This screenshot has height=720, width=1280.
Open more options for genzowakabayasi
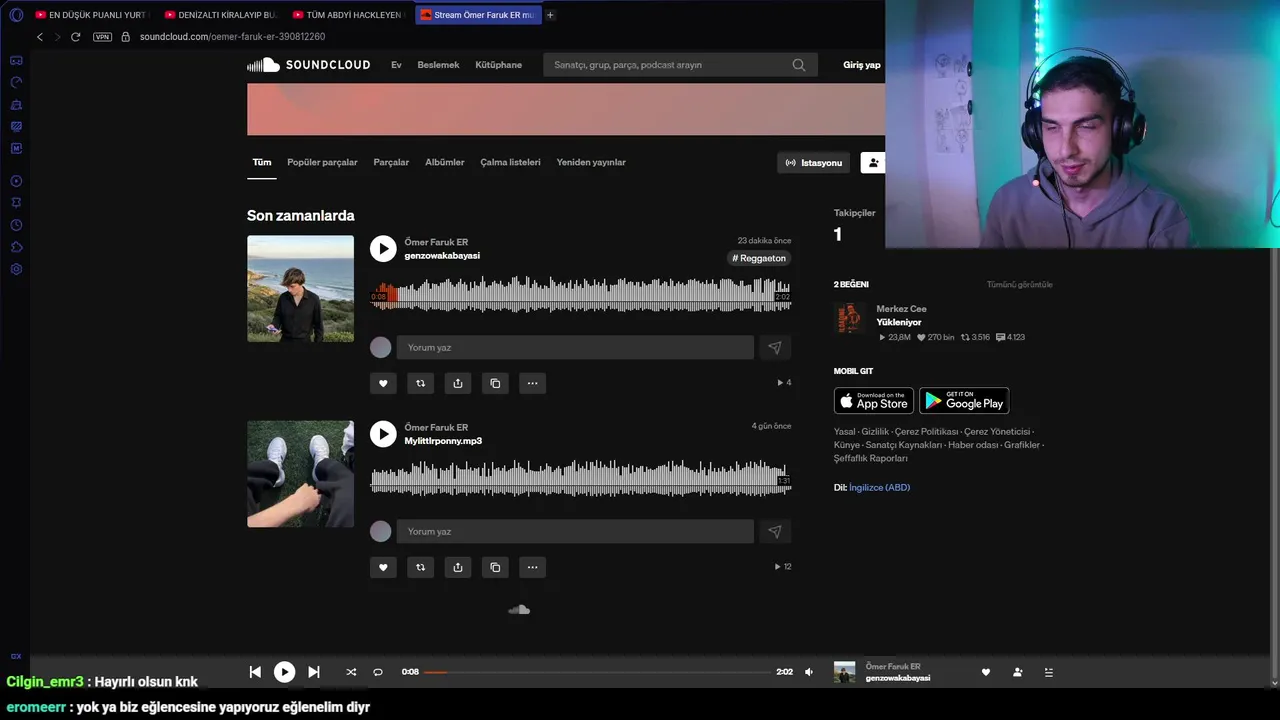[x=532, y=383]
